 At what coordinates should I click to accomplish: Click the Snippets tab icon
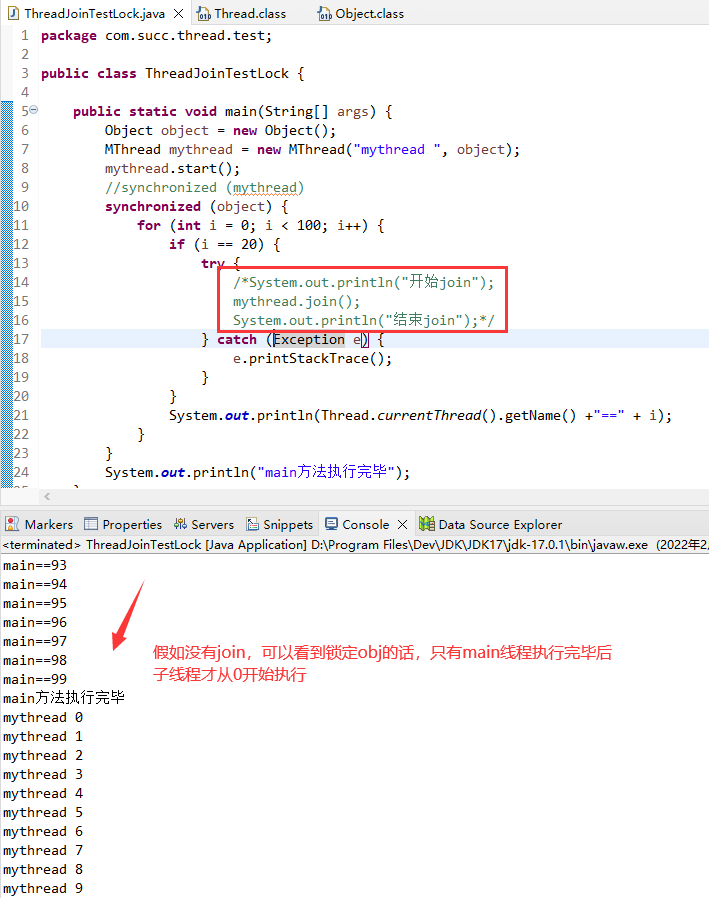coord(252,523)
